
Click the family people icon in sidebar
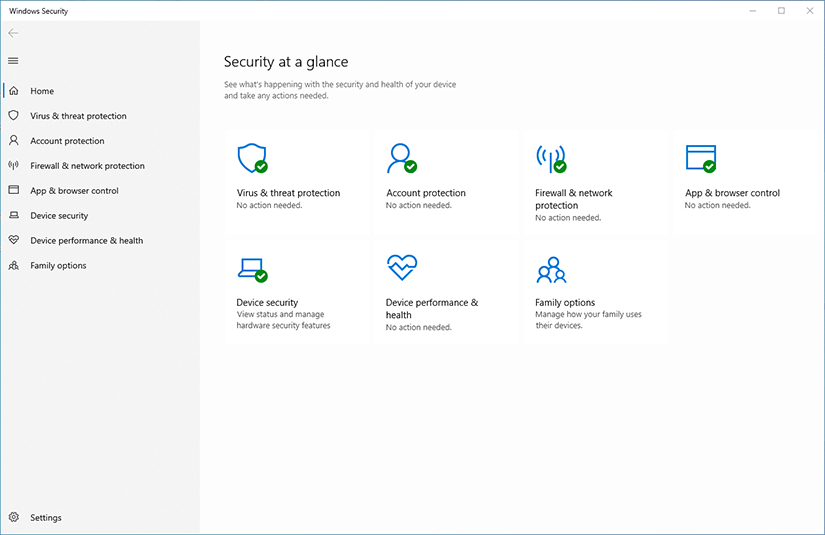point(14,265)
